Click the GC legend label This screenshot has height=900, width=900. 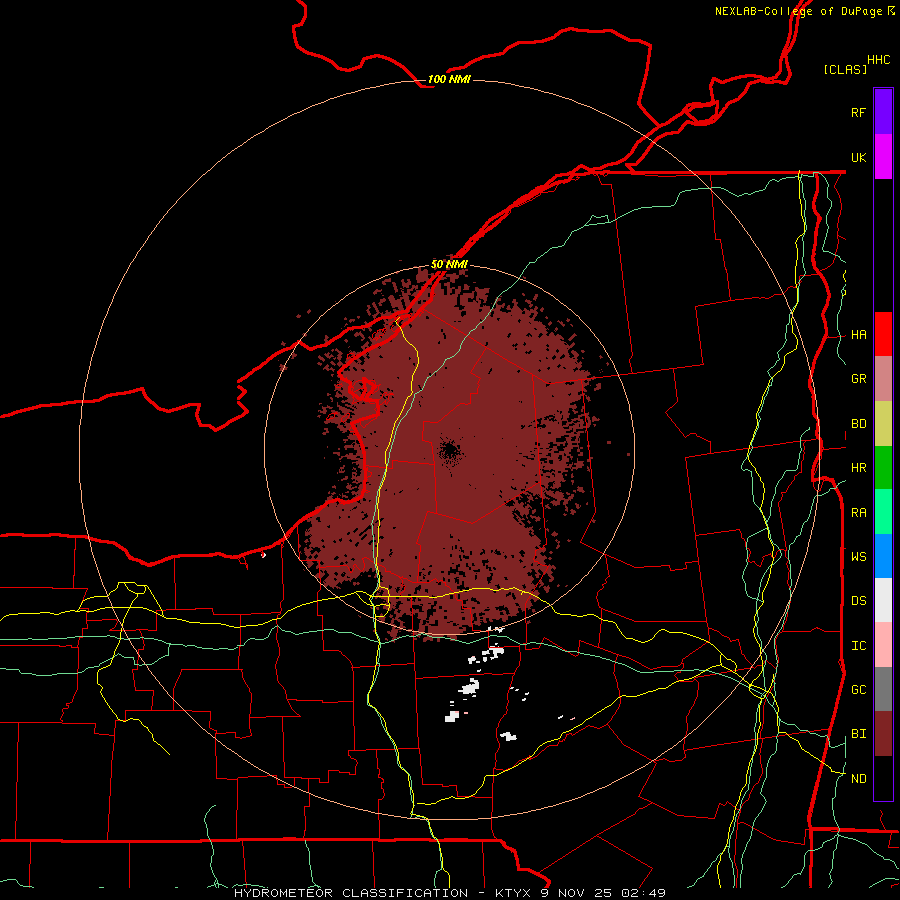(x=858, y=690)
